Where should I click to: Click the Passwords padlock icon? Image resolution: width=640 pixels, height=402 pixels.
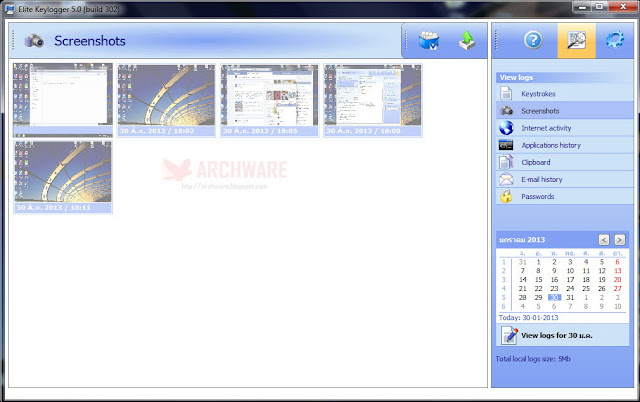click(506, 196)
